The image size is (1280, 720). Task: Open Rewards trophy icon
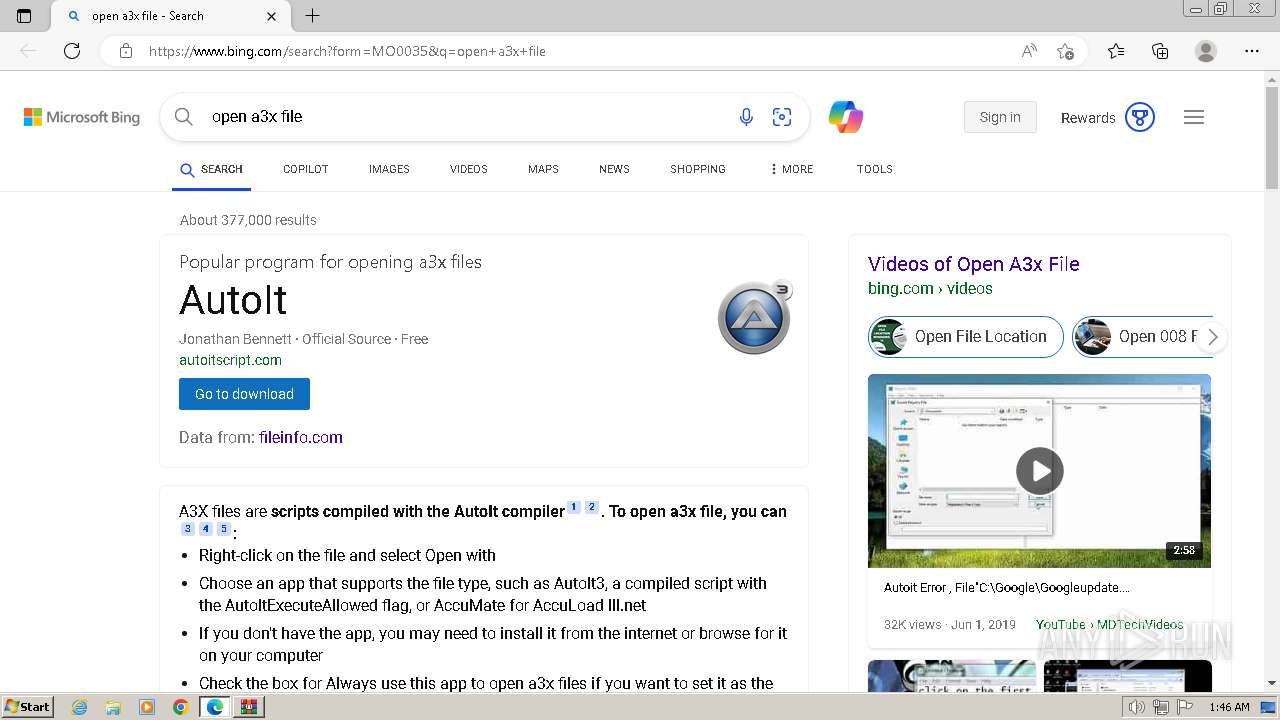1140,117
